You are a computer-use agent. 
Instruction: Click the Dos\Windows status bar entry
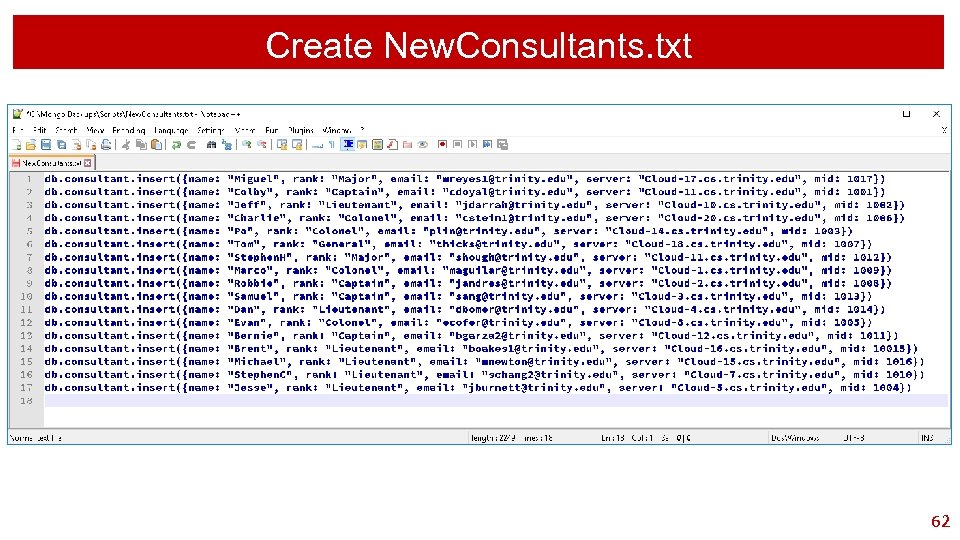[795, 438]
